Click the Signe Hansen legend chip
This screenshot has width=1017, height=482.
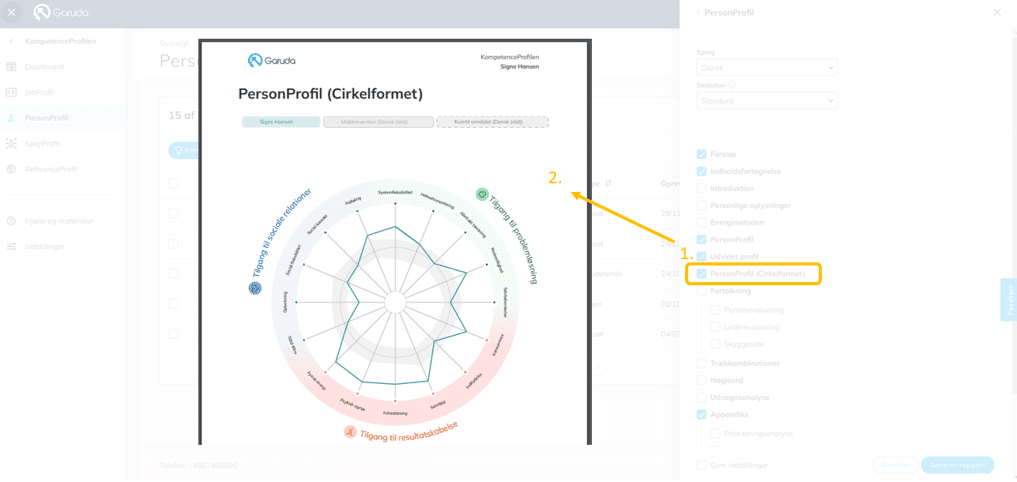click(281, 122)
